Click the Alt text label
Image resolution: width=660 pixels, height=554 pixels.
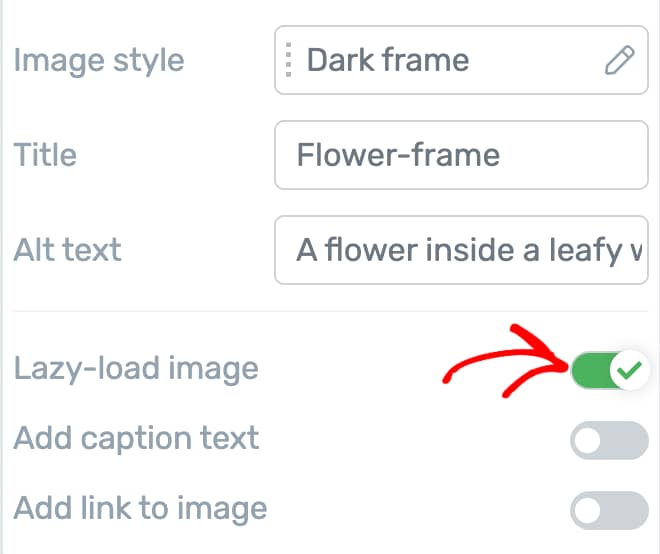67,250
